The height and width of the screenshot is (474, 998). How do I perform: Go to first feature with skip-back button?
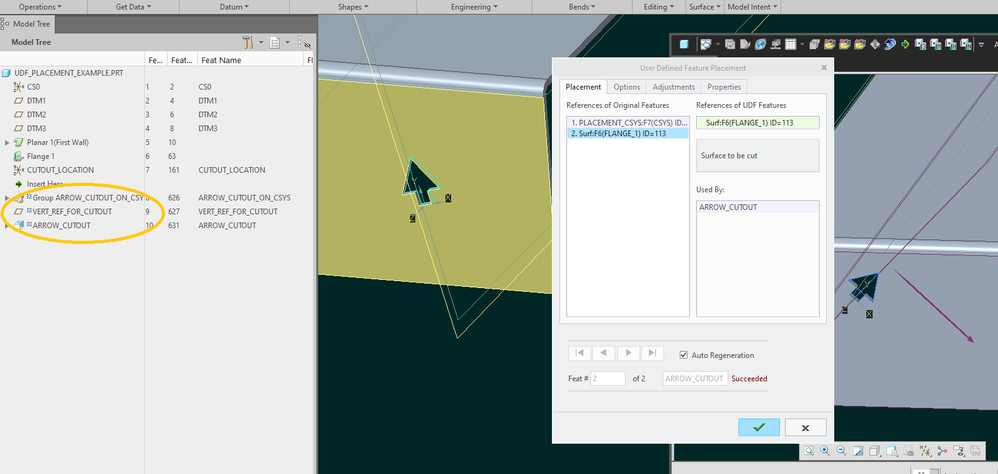pos(579,353)
